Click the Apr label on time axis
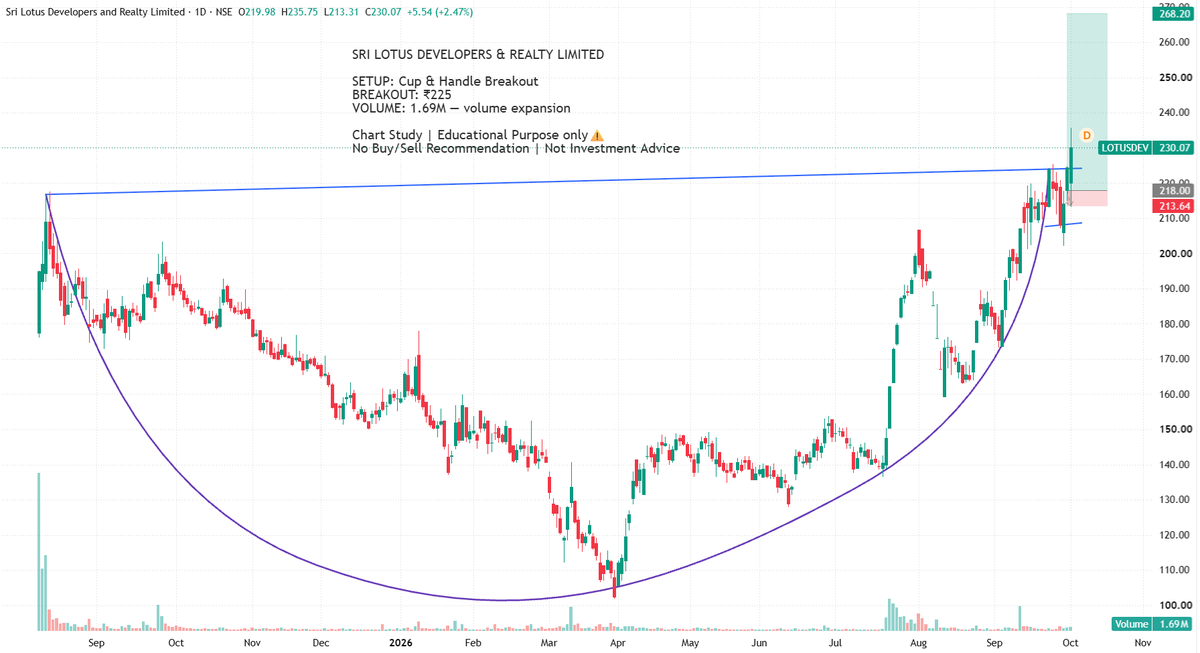 tap(617, 644)
